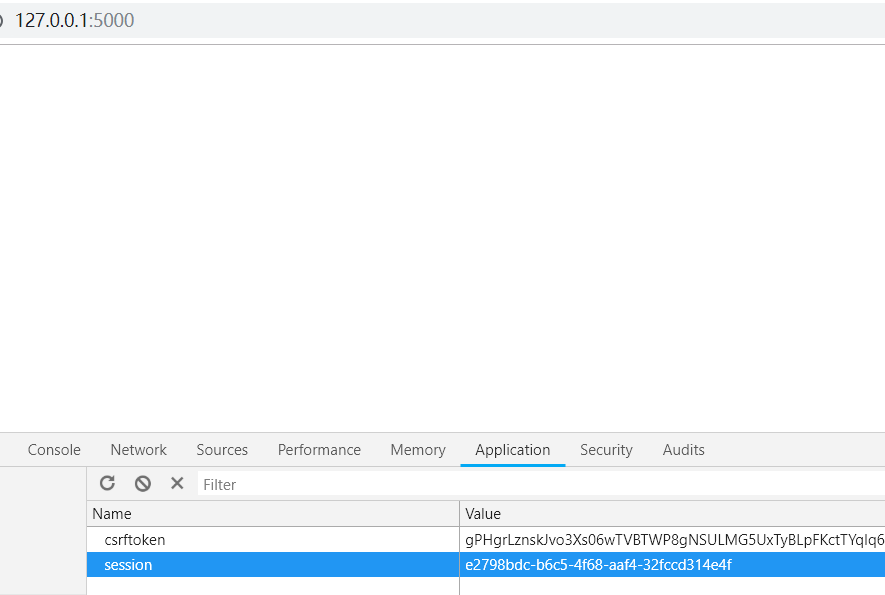Select the csrftoken cookie row
Image resolution: width=885 pixels, height=595 pixels.
pos(486,540)
